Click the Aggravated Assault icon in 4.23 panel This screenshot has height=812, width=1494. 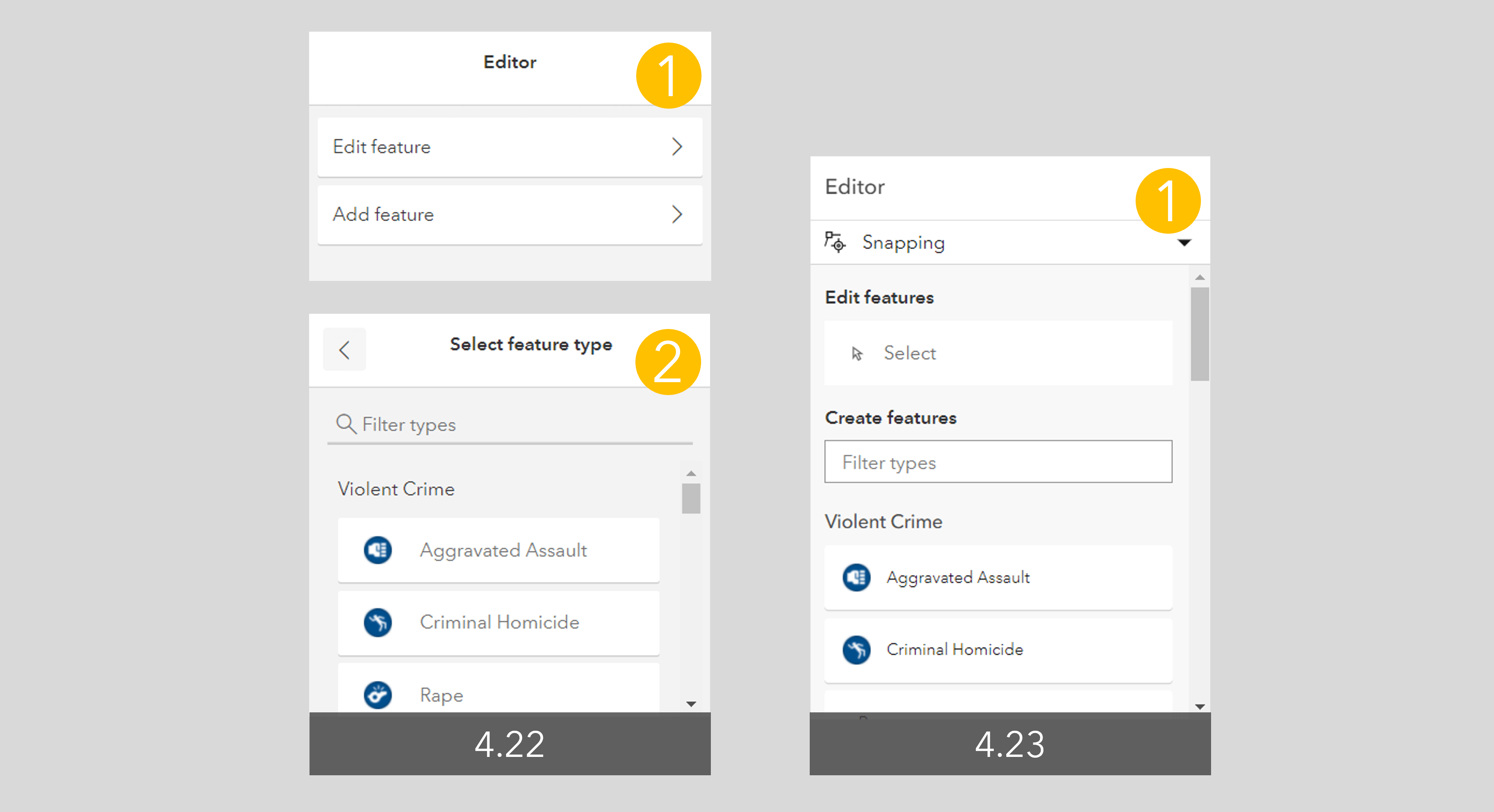(856, 578)
